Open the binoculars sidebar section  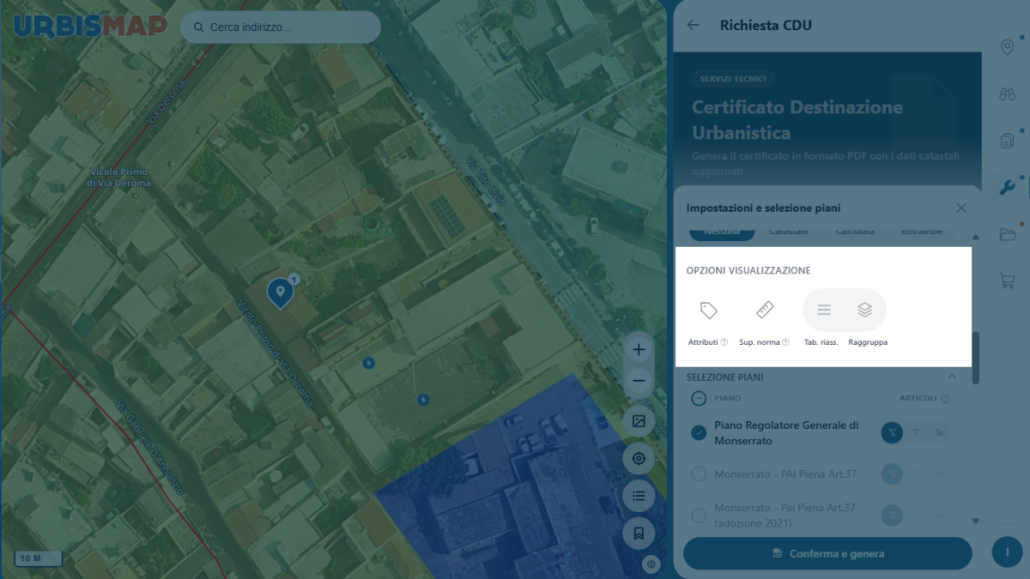point(1007,94)
